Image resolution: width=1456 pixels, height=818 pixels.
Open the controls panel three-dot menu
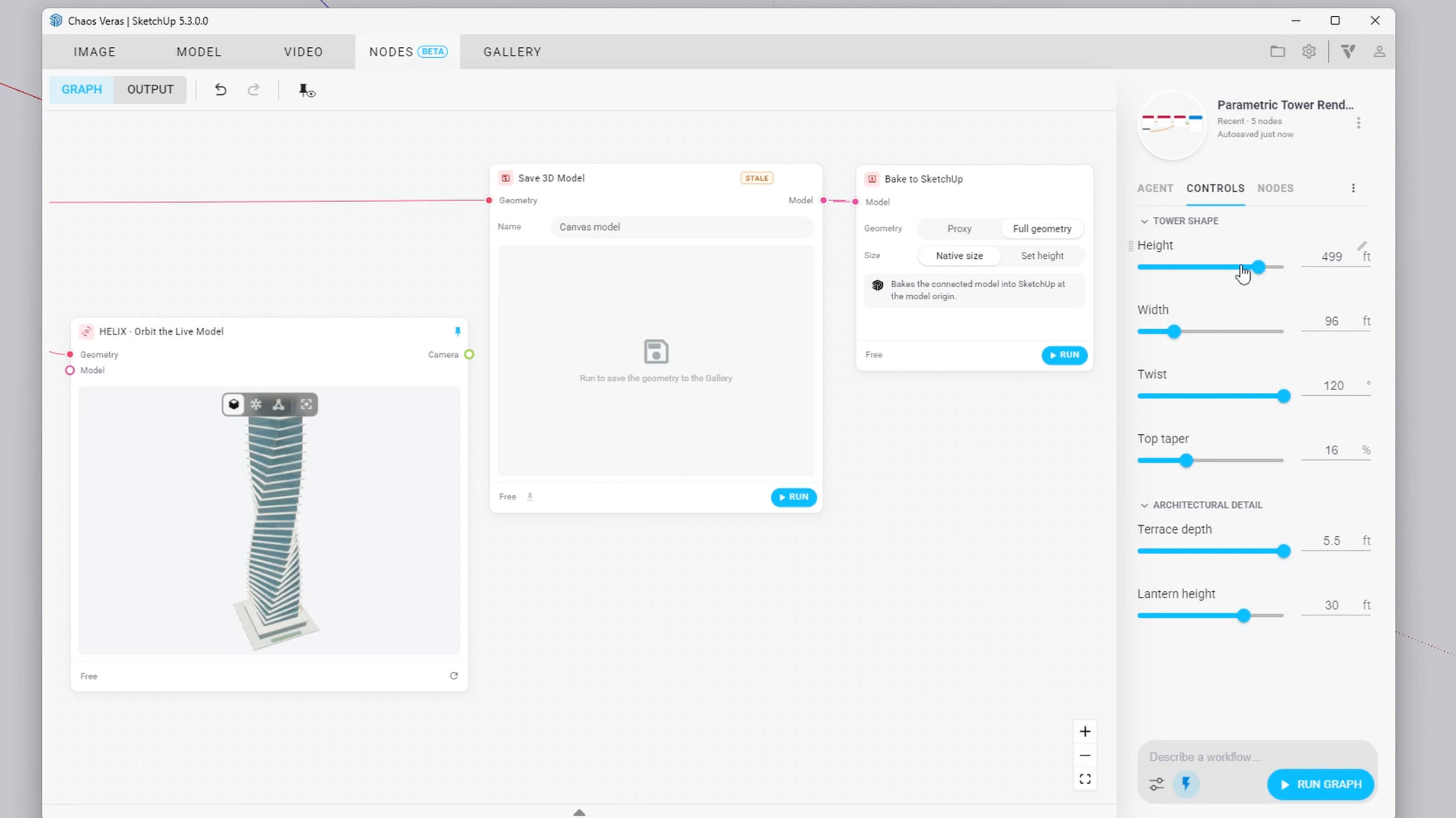click(x=1353, y=189)
